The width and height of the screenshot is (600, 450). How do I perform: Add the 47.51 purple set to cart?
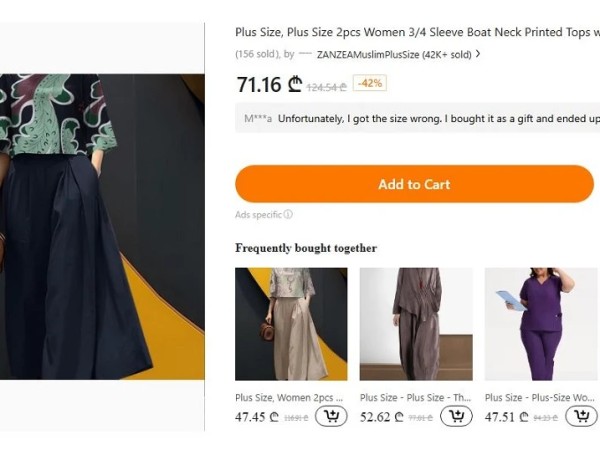(580, 416)
